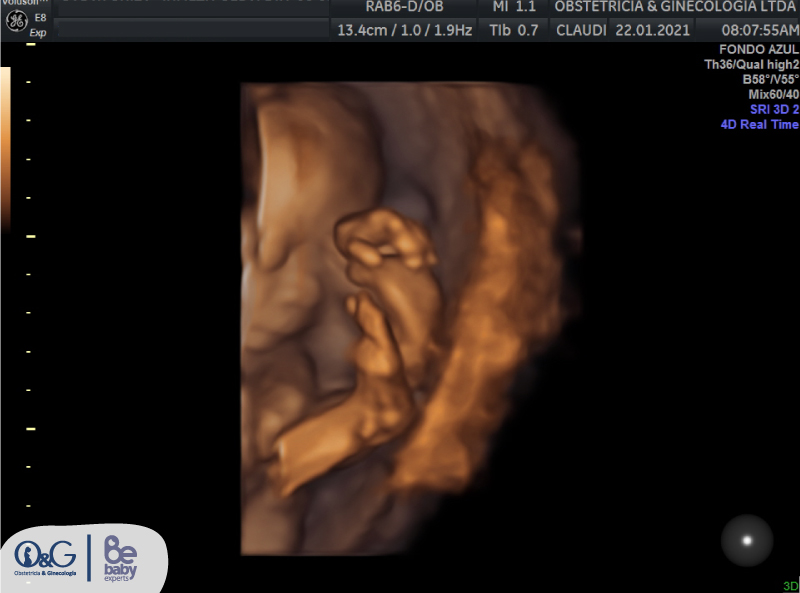800x593 pixels.
Task: Select the RAB6-D/OB probe label
Action: (404, 7)
